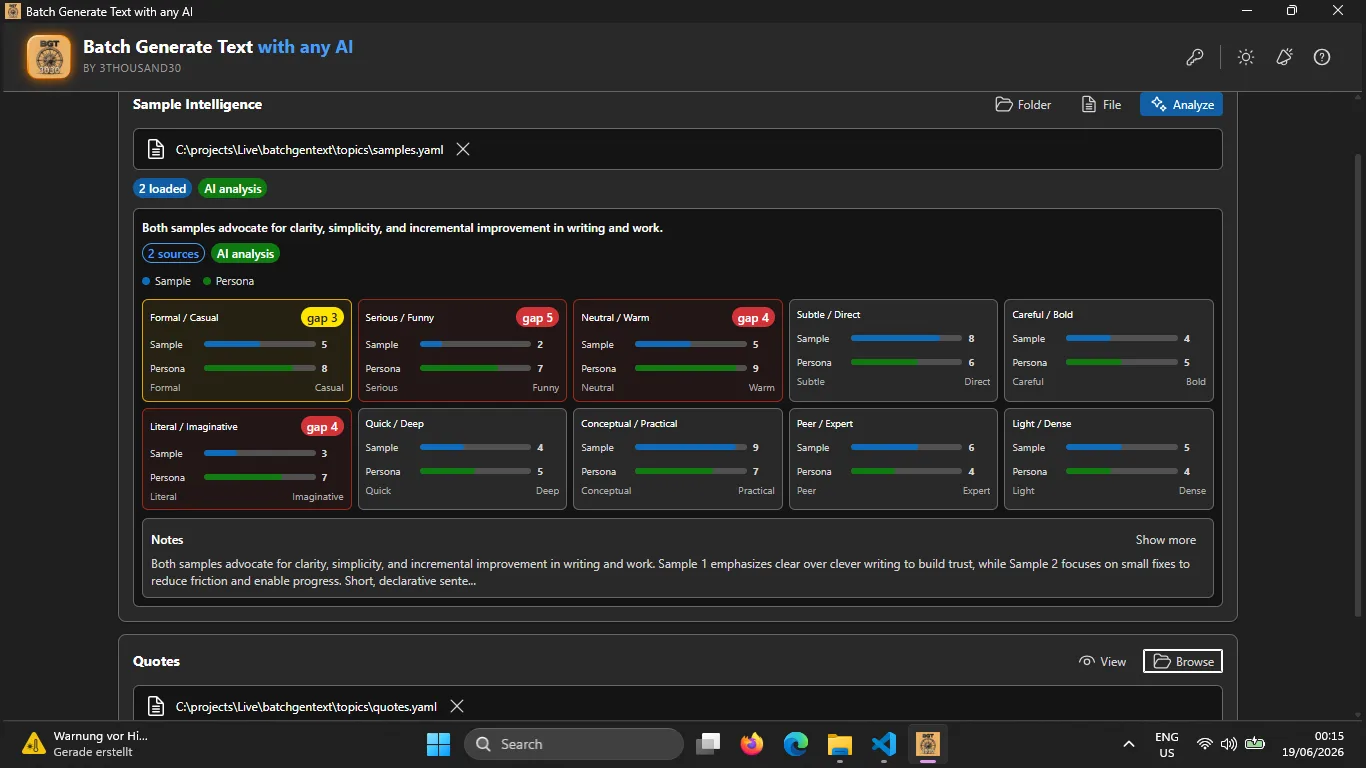Image resolution: width=1366 pixels, height=768 pixels.
Task: Click the 'Peer / Expert' card title
Action: pyautogui.click(x=825, y=423)
